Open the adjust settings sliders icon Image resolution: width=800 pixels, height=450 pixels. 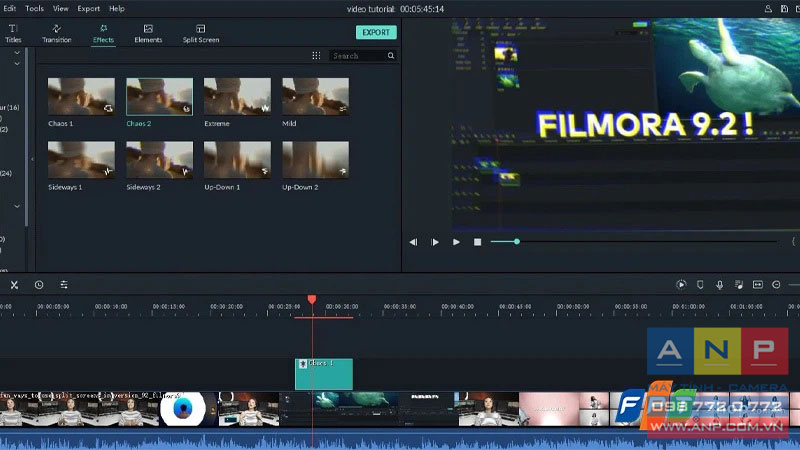point(64,285)
